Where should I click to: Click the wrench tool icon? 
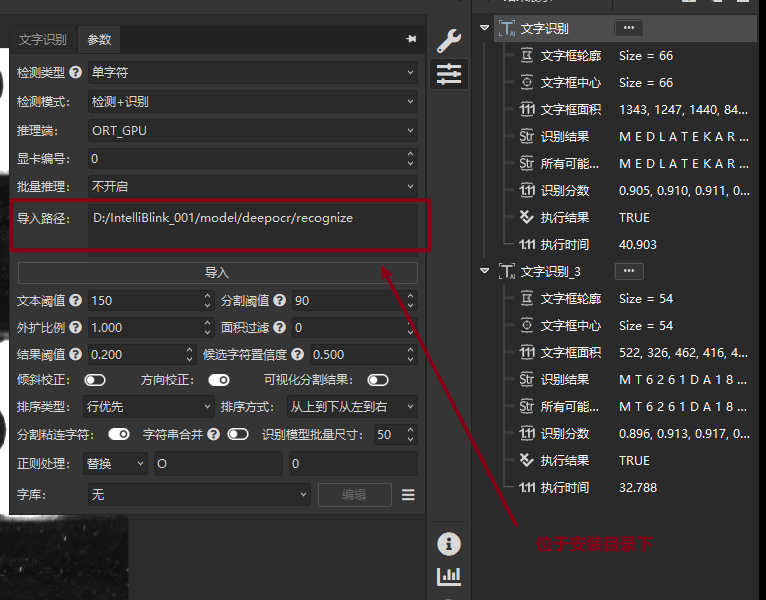click(449, 40)
